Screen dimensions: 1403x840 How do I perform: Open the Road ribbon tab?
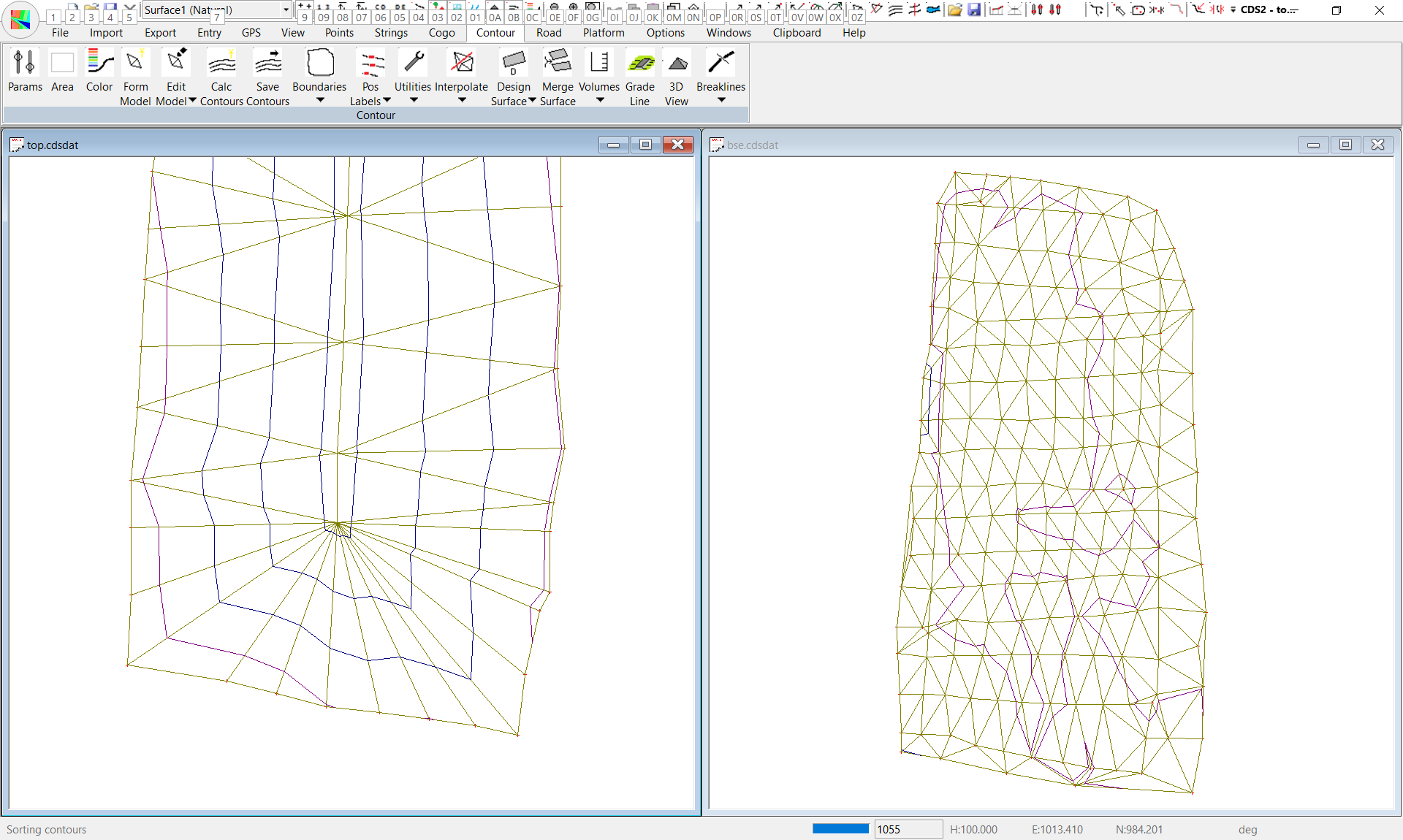point(549,33)
